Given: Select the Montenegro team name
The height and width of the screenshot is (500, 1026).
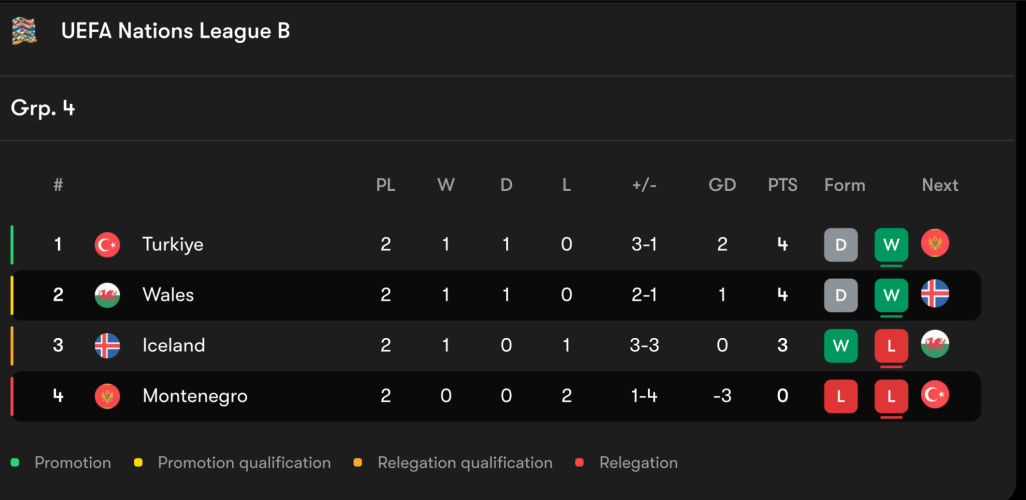Looking at the screenshot, I should coord(195,396).
